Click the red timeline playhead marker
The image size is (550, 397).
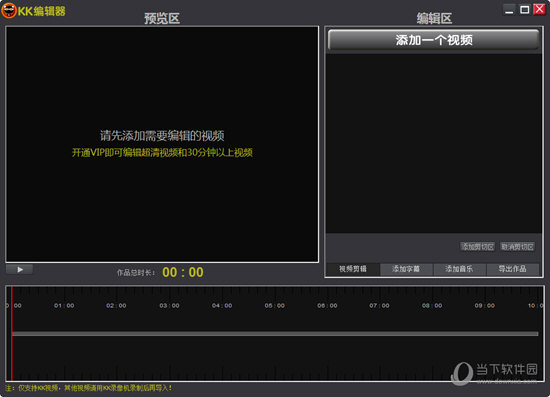(12, 333)
